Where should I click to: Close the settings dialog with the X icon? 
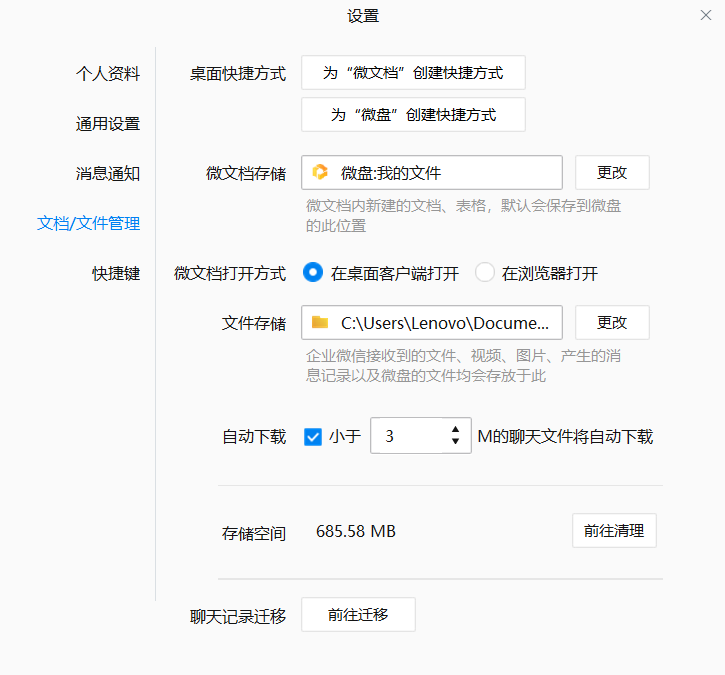tap(706, 15)
